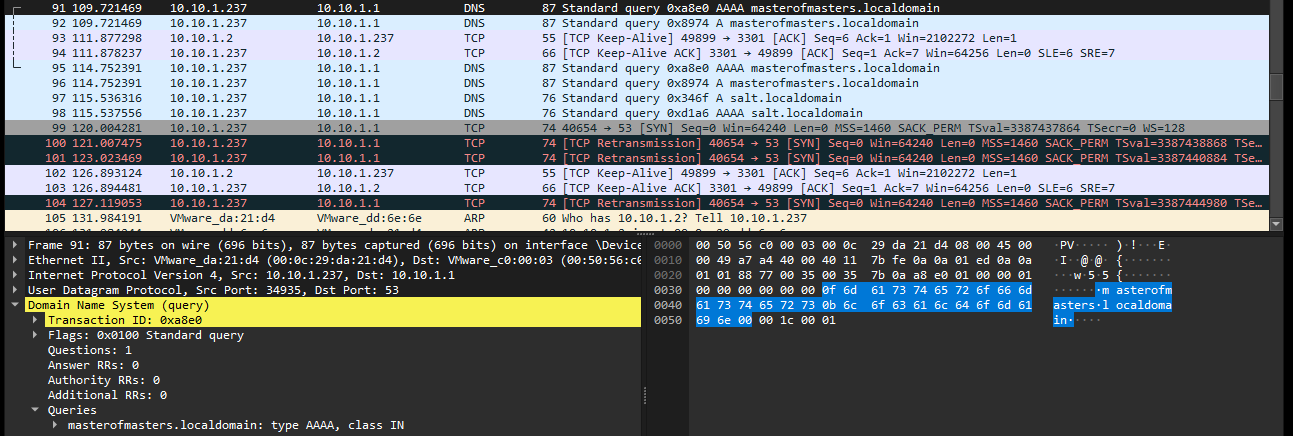Expand masterofmasters.localdomain type AAAA query entry
Screen dimensions: 1293x436
tap(55, 425)
